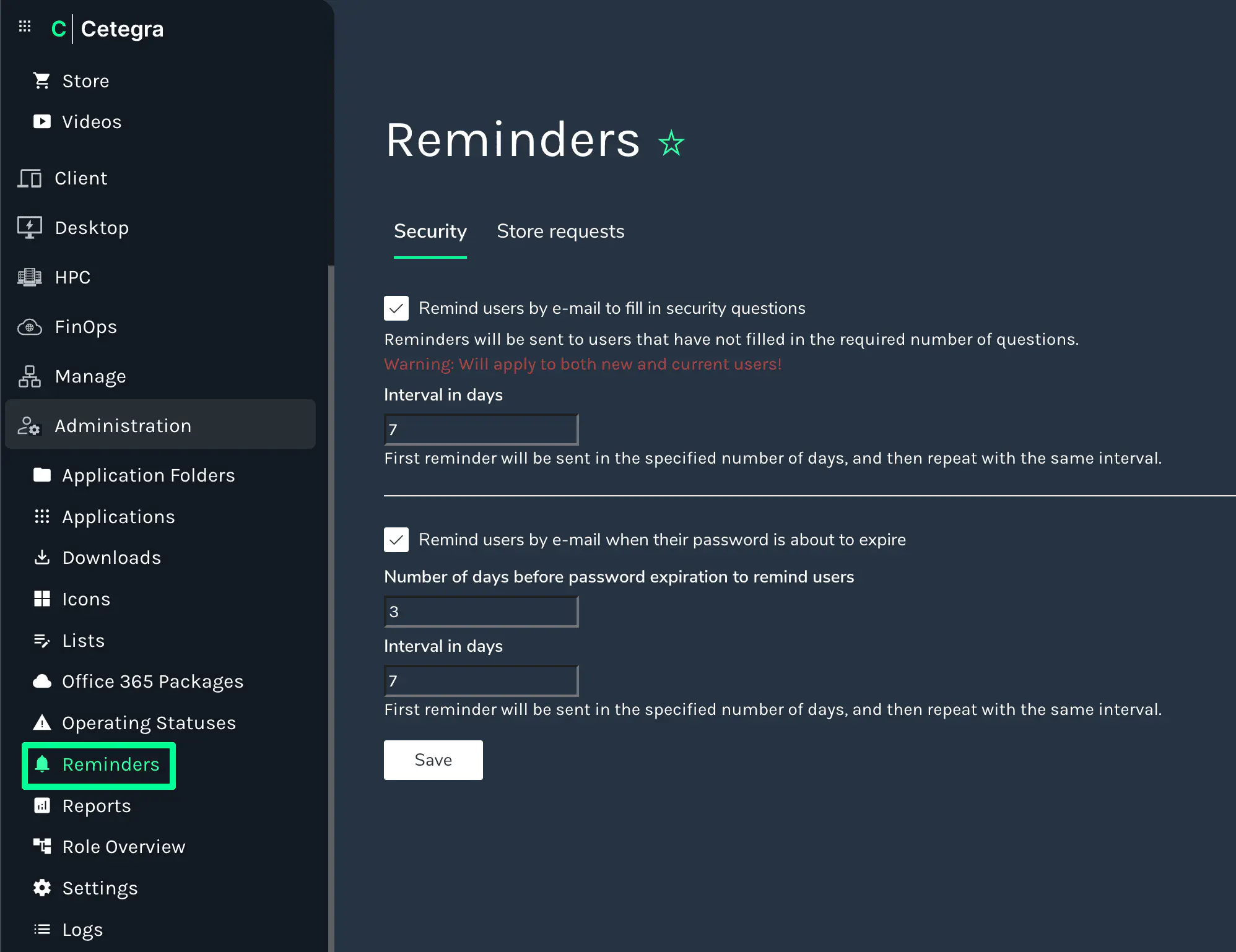Image resolution: width=1236 pixels, height=952 pixels.
Task: Expand the FinOps sidebar section
Action: [85, 327]
